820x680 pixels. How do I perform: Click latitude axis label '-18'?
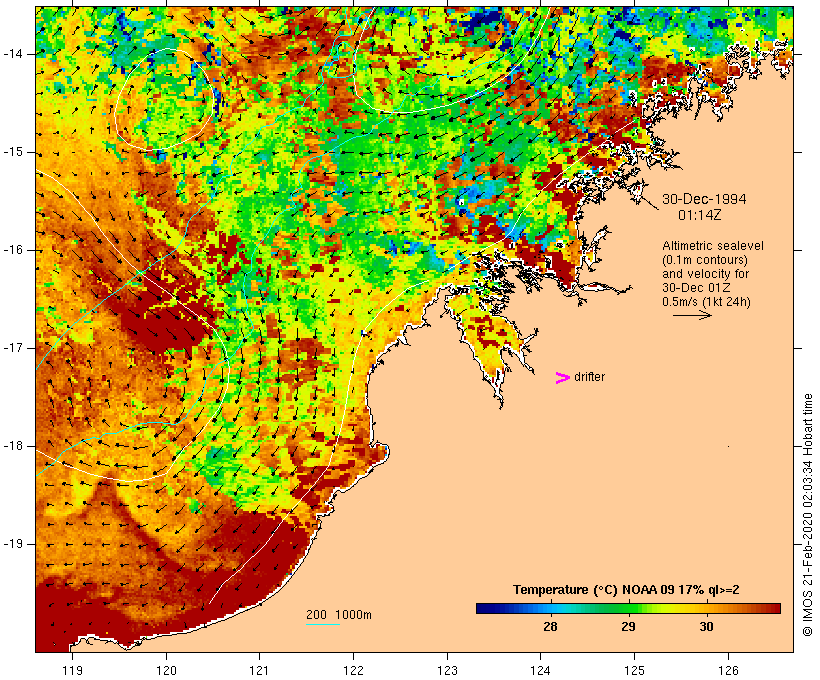point(13,446)
